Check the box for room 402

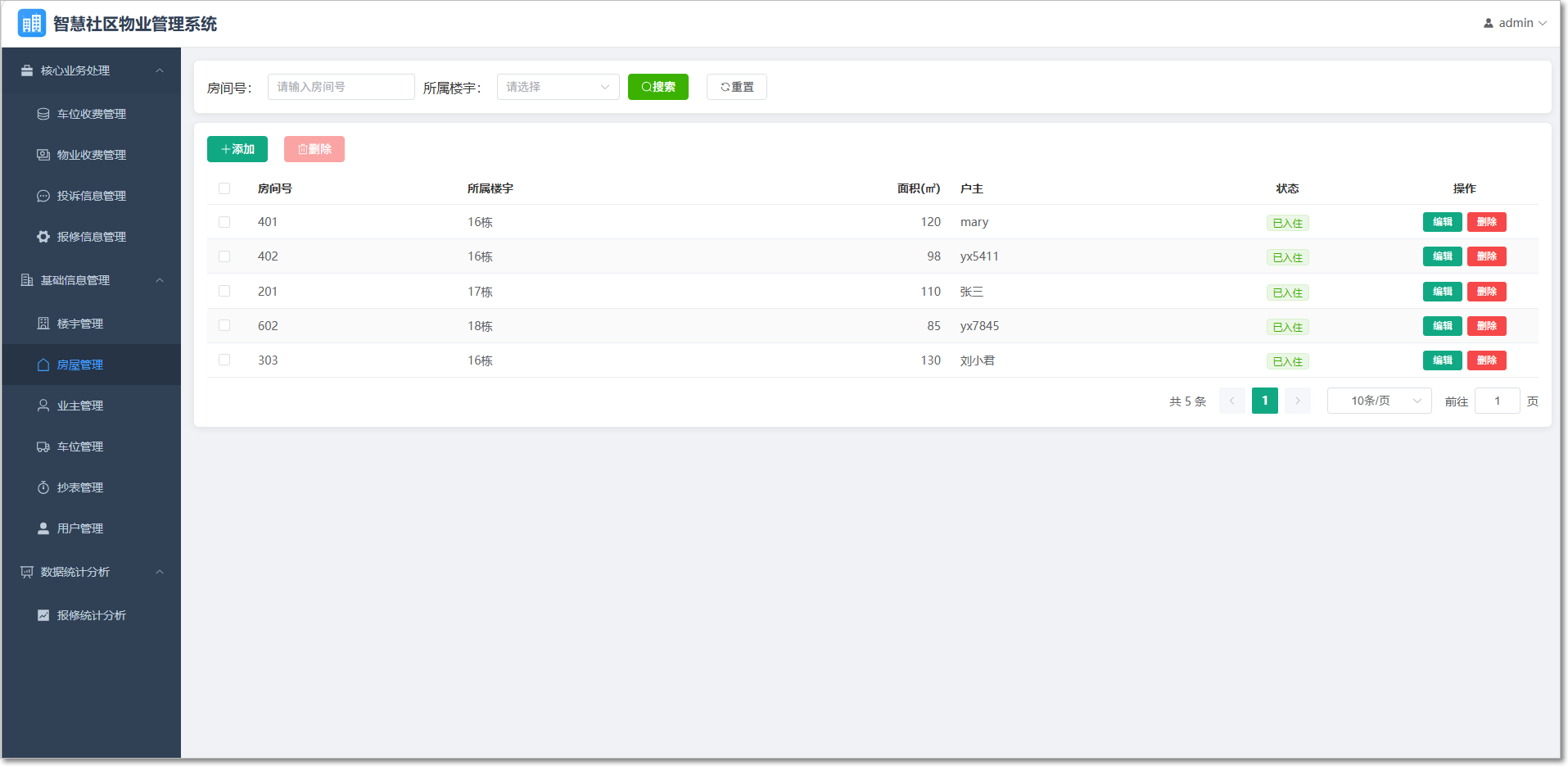tap(224, 256)
